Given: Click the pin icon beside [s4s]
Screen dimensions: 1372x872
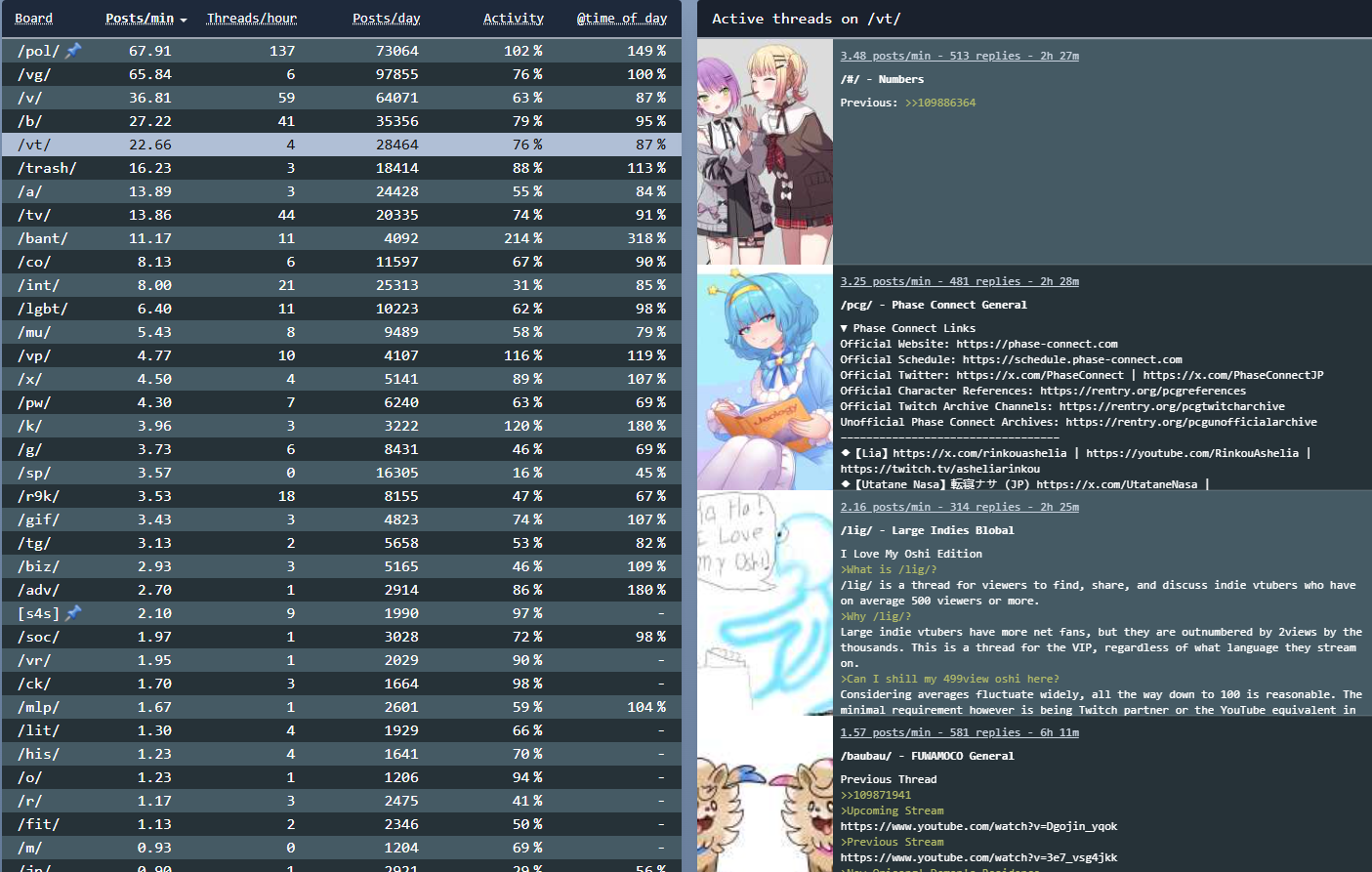Looking at the screenshot, I should 73,612.
